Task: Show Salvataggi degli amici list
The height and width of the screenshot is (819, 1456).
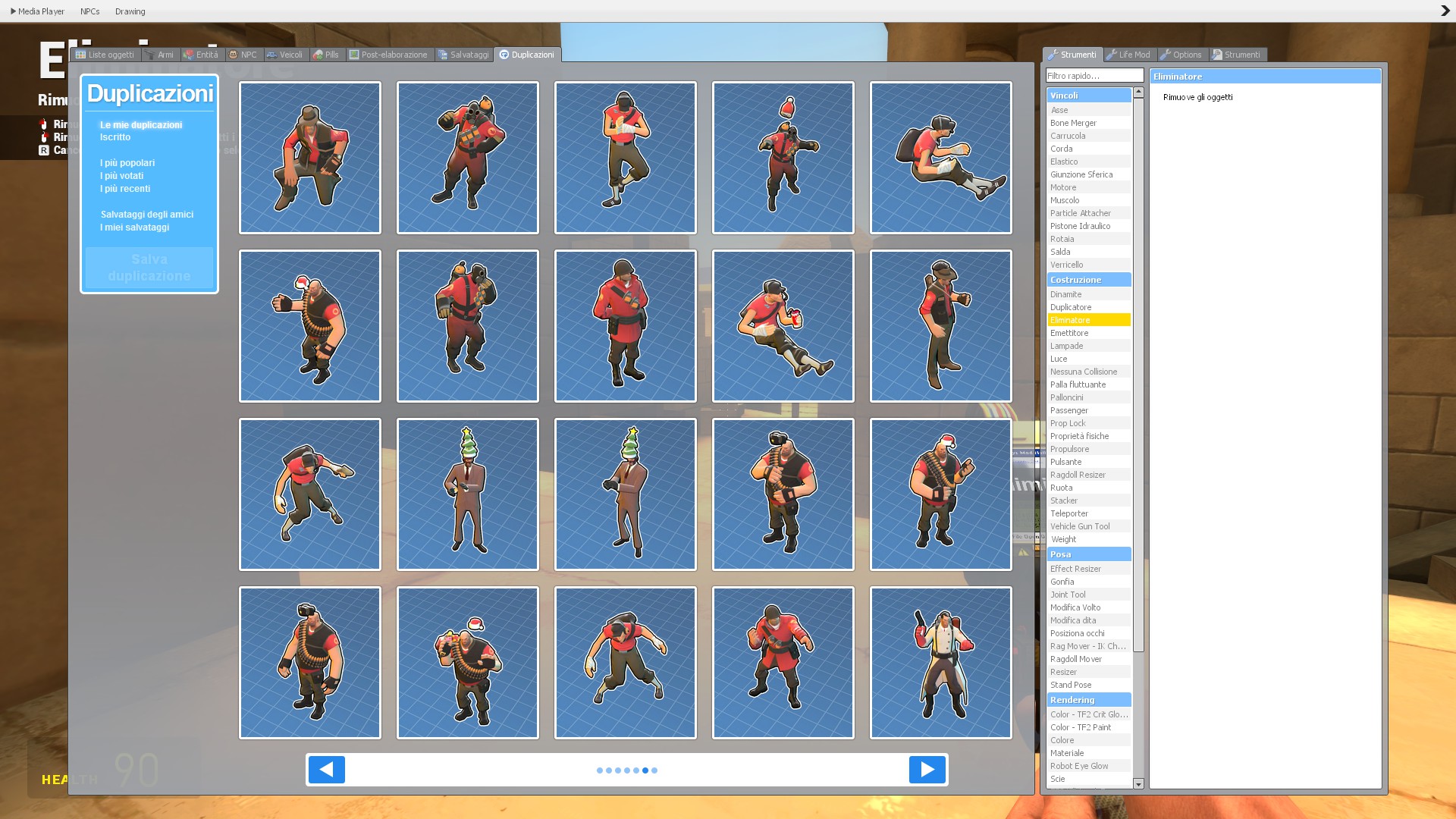Action: [147, 215]
